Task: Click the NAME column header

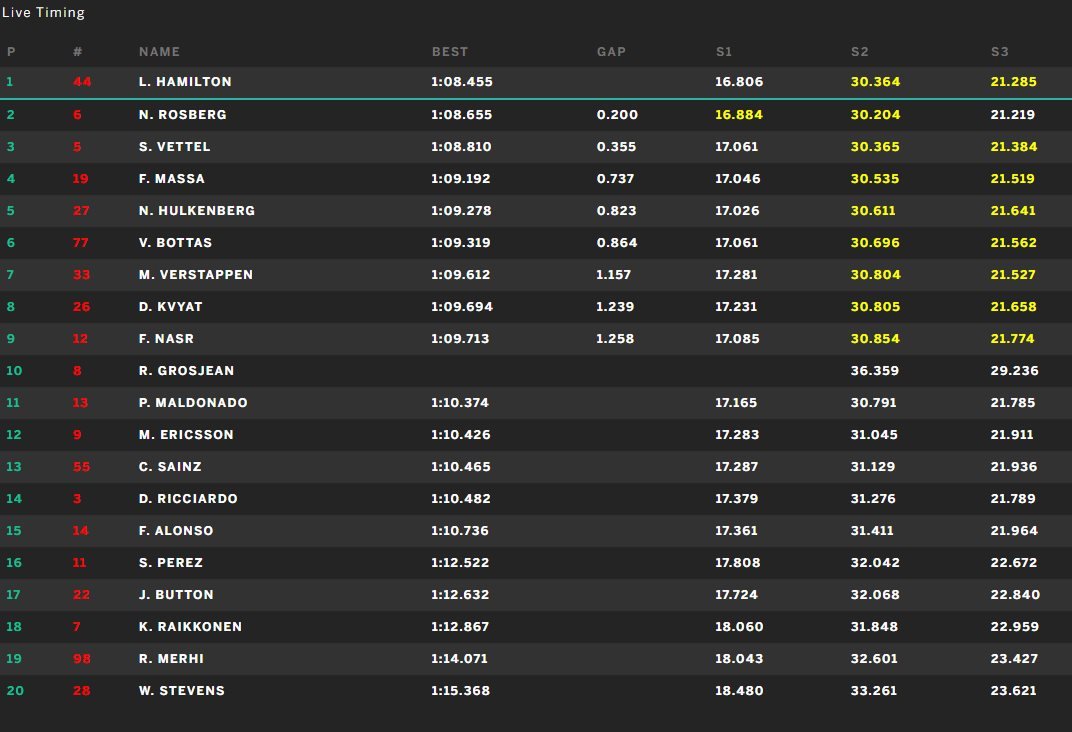Action: tap(159, 52)
